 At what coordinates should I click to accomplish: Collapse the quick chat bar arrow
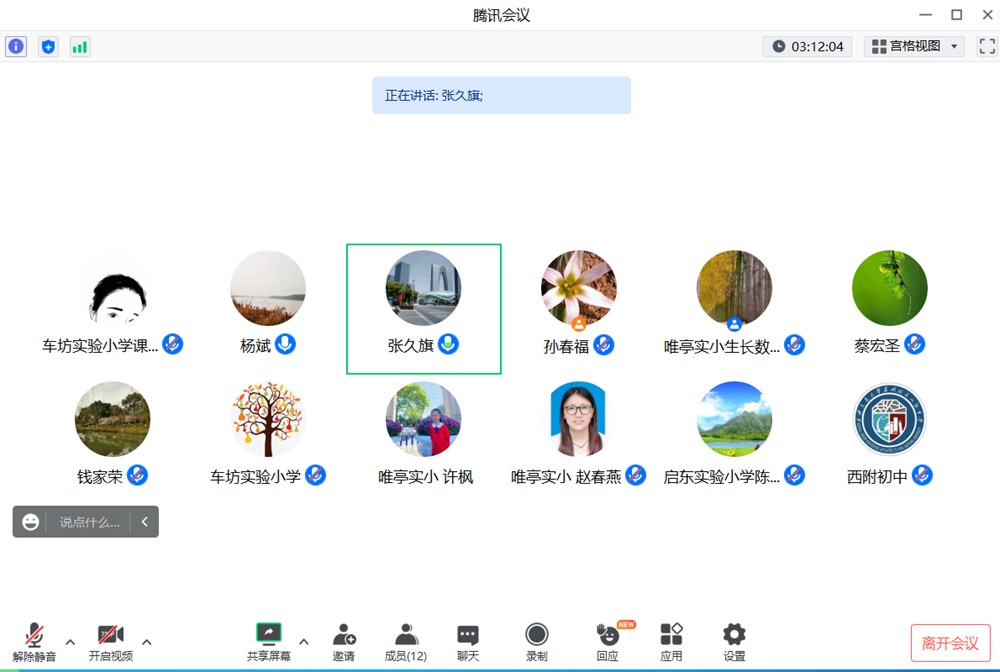click(145, 522)
